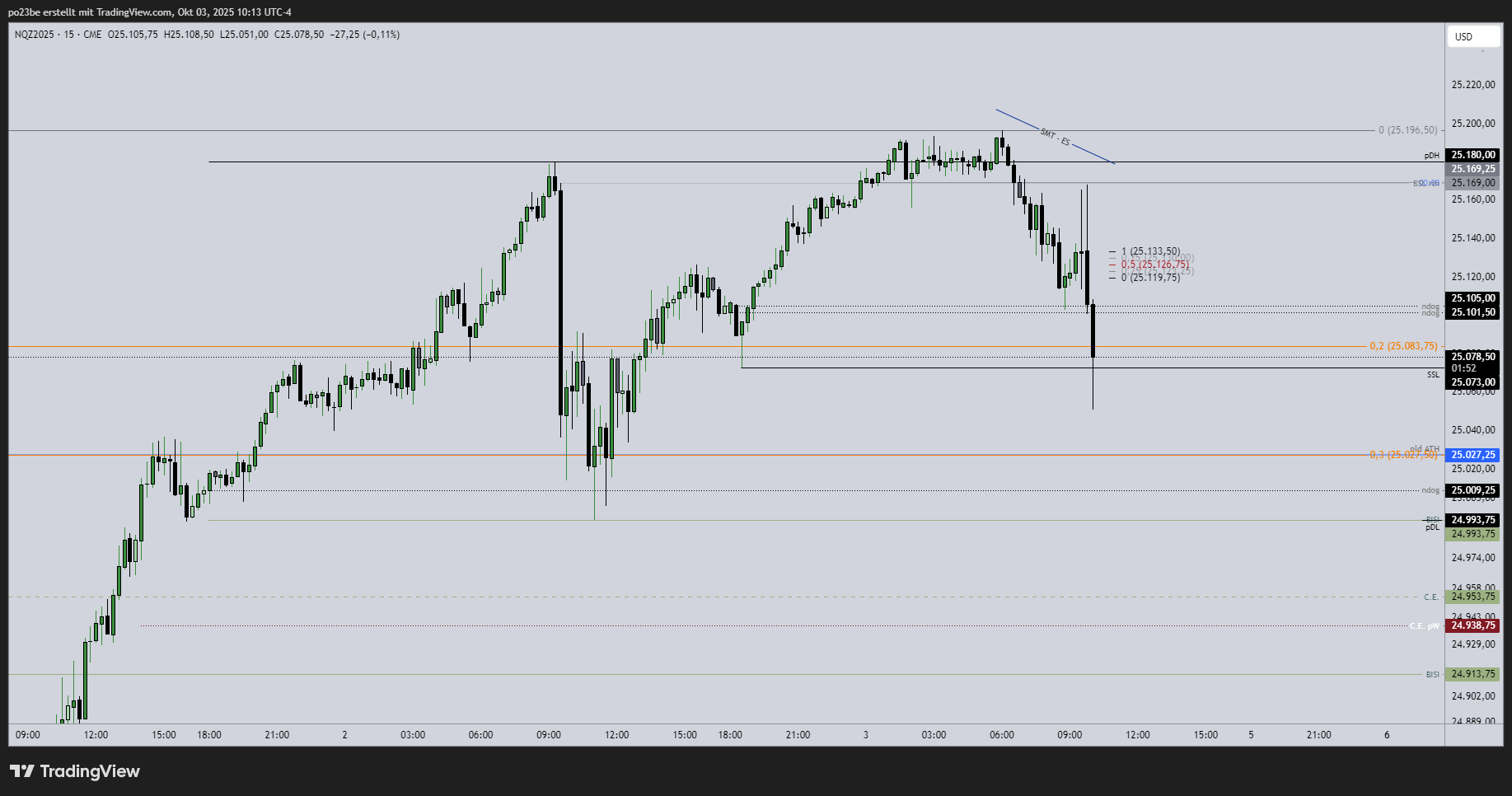This screenshot has height=796, width=1512.
Task: Click the current price label 25.078,50
Action: (x=1472, y=357)
